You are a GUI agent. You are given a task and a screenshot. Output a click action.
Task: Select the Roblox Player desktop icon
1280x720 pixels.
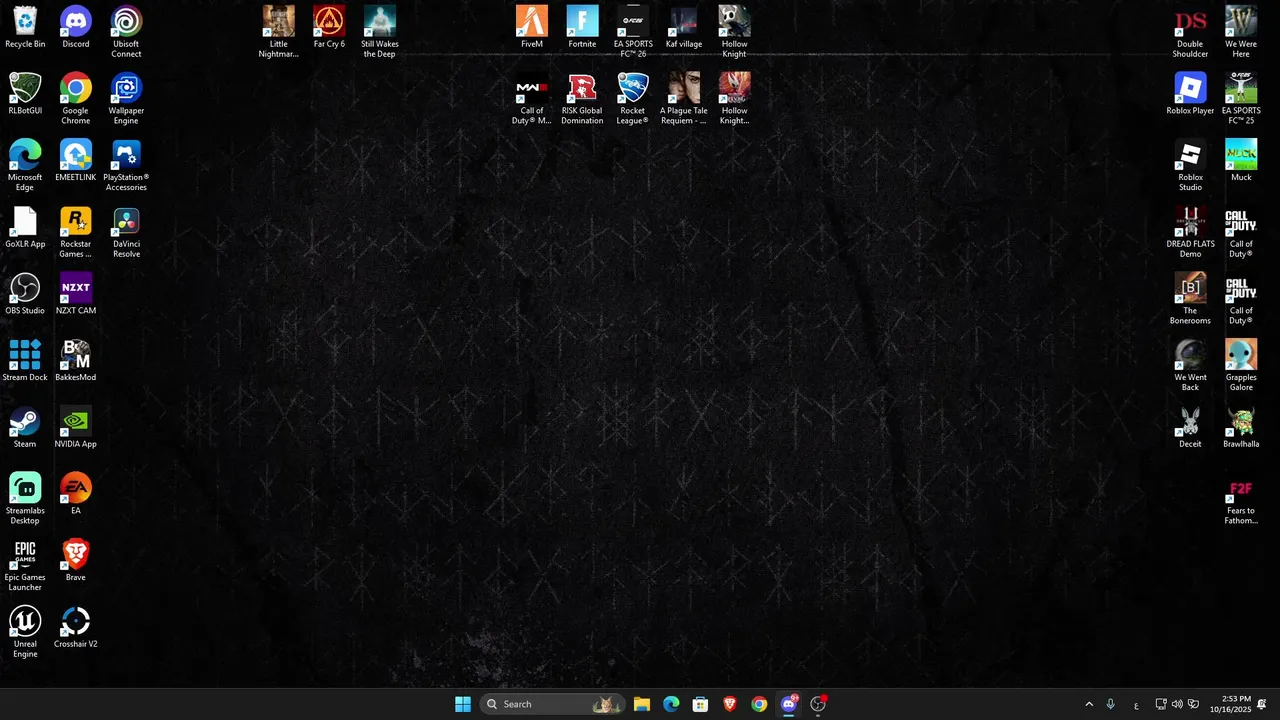pyautogui.click(x=1190, y=94)
